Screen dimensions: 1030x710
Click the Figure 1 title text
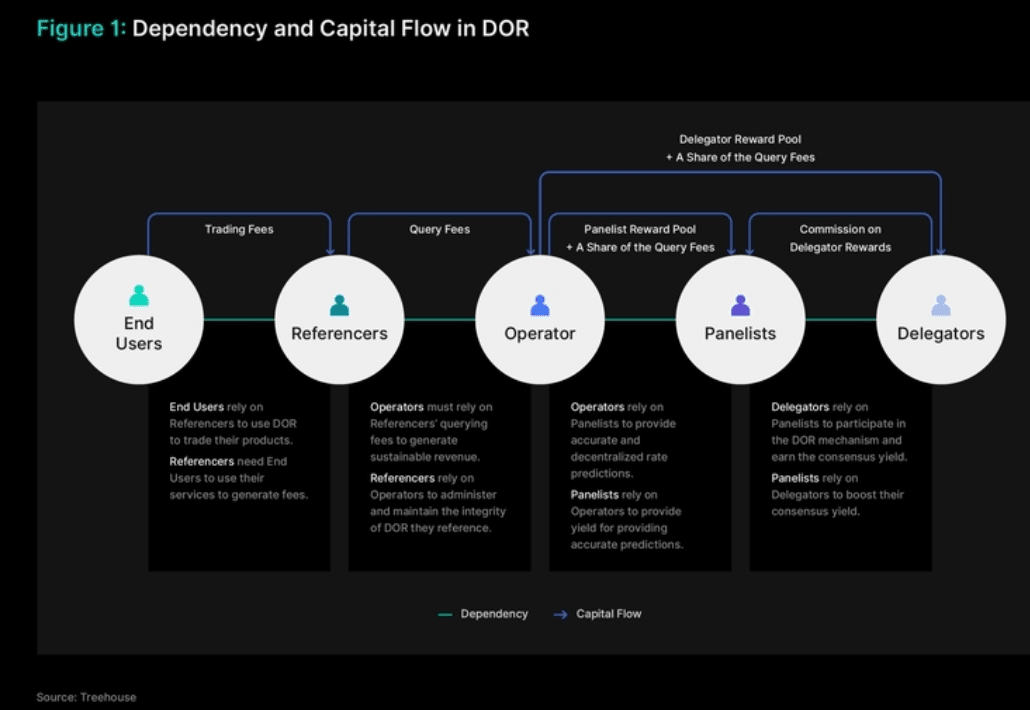pos(283,29)
